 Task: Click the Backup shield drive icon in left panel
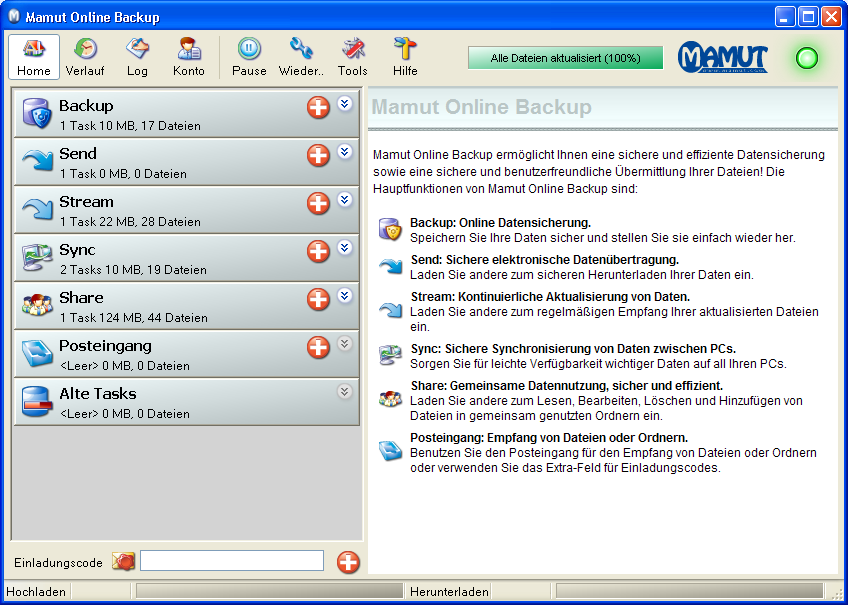[37, 113]
